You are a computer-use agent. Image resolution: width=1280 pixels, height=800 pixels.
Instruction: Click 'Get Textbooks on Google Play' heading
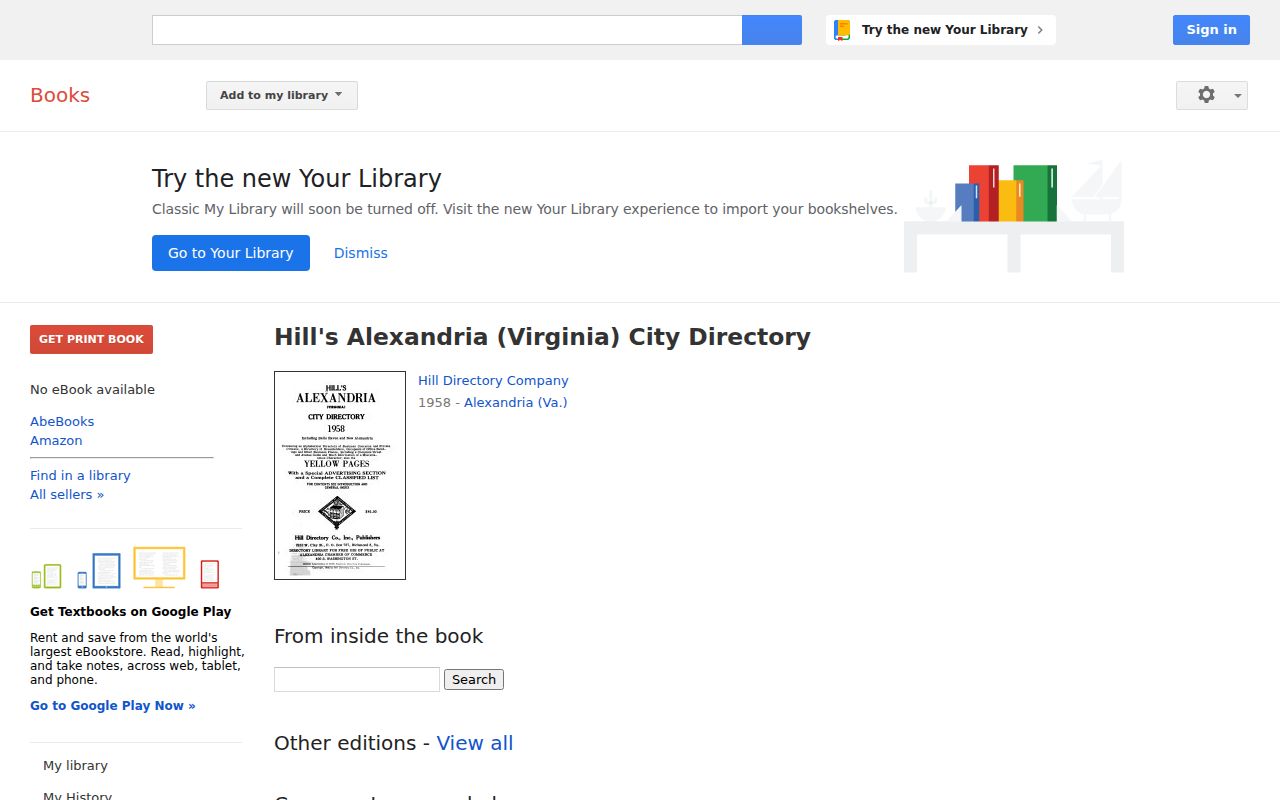(130, 611)
